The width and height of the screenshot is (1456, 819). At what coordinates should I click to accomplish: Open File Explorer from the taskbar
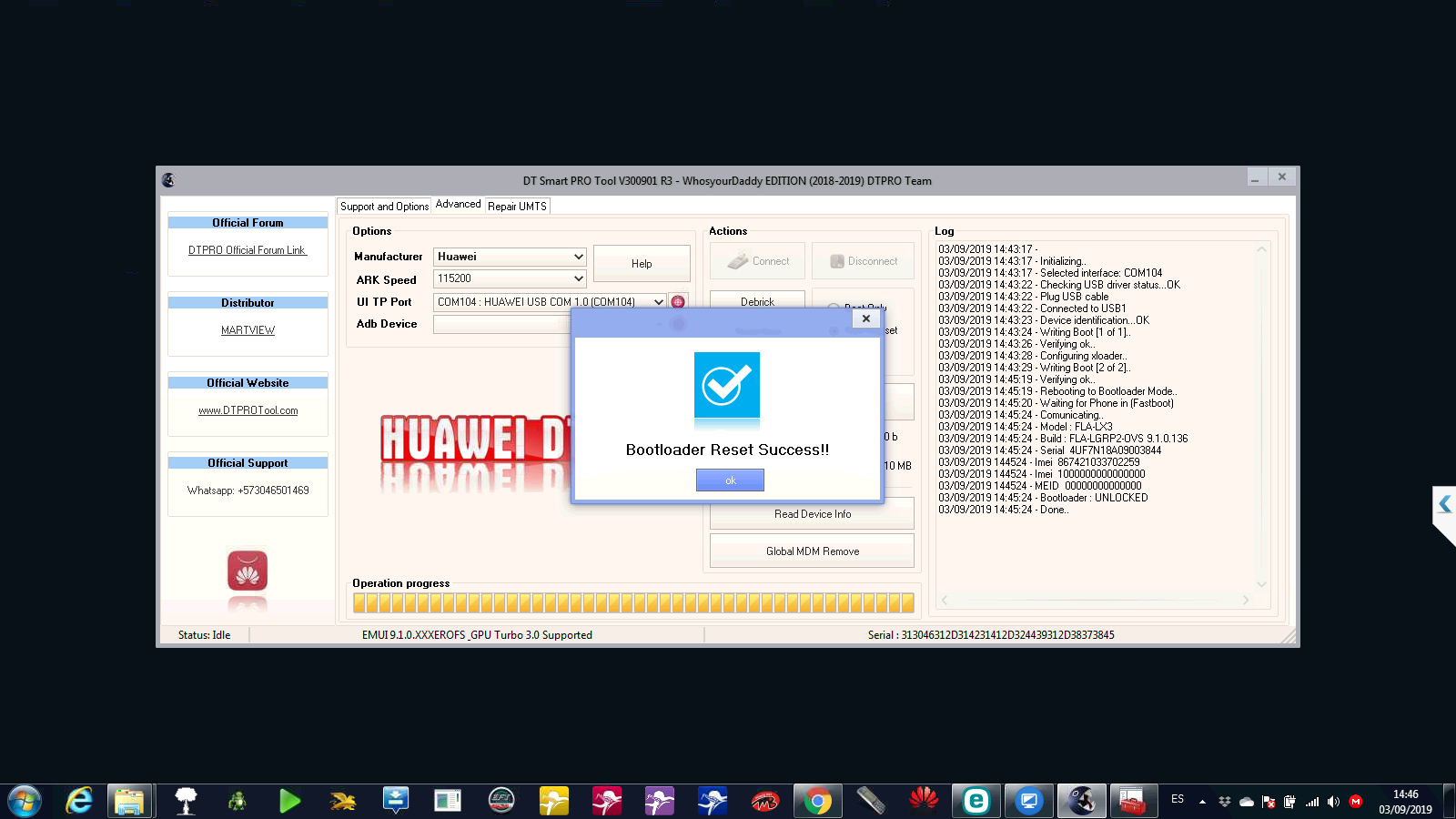coord(130,801)
